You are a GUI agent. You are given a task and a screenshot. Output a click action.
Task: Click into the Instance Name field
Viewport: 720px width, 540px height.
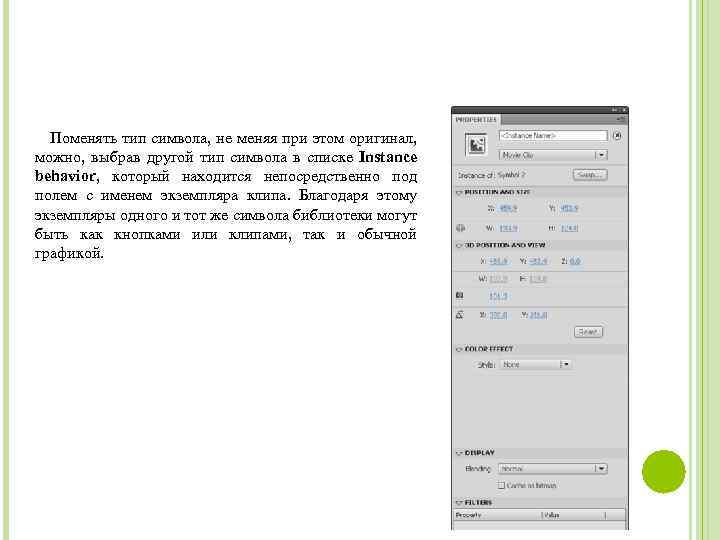tap(553, 136)
